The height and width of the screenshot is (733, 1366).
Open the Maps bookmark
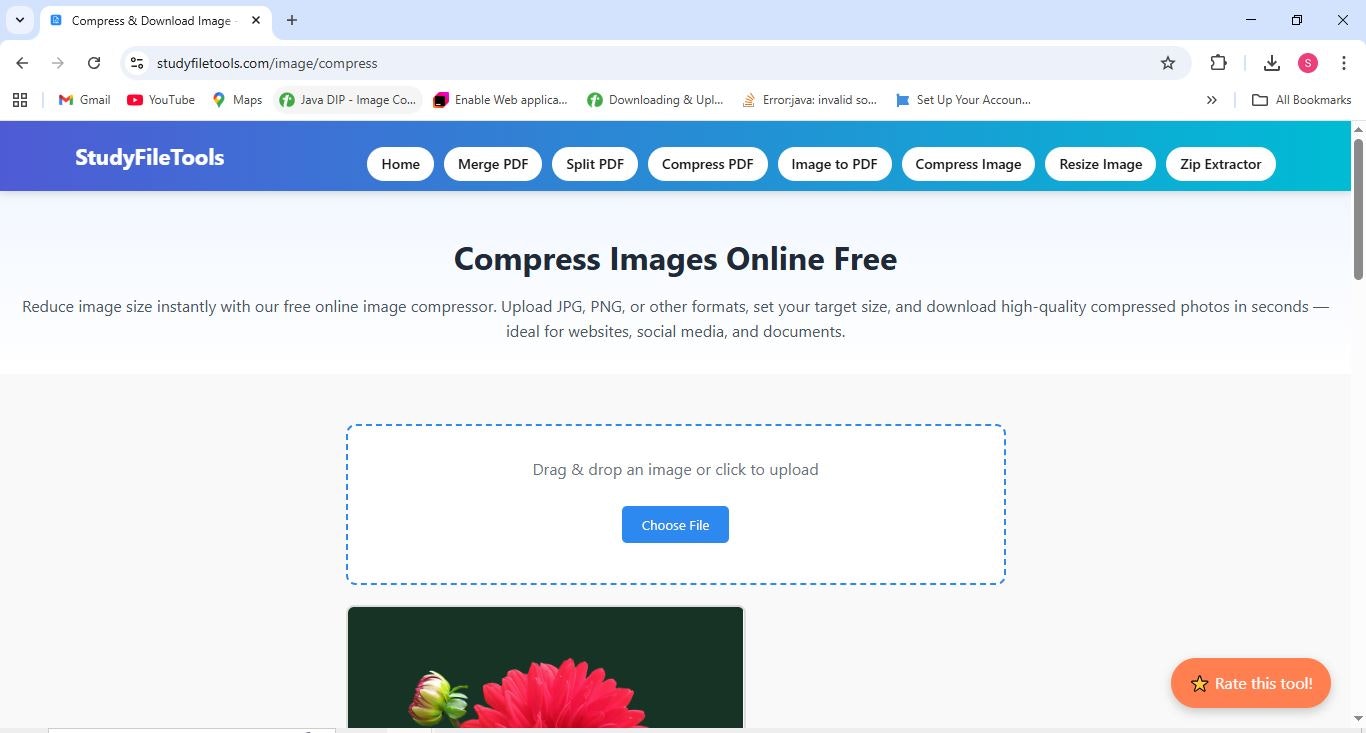236,99
